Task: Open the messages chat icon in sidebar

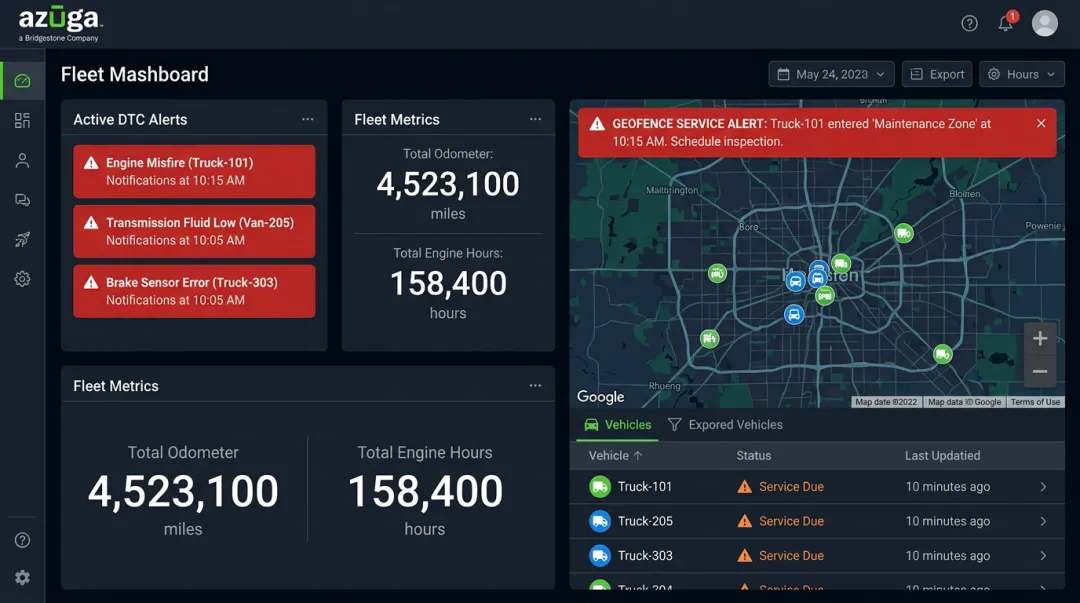Action: [22, 200]
